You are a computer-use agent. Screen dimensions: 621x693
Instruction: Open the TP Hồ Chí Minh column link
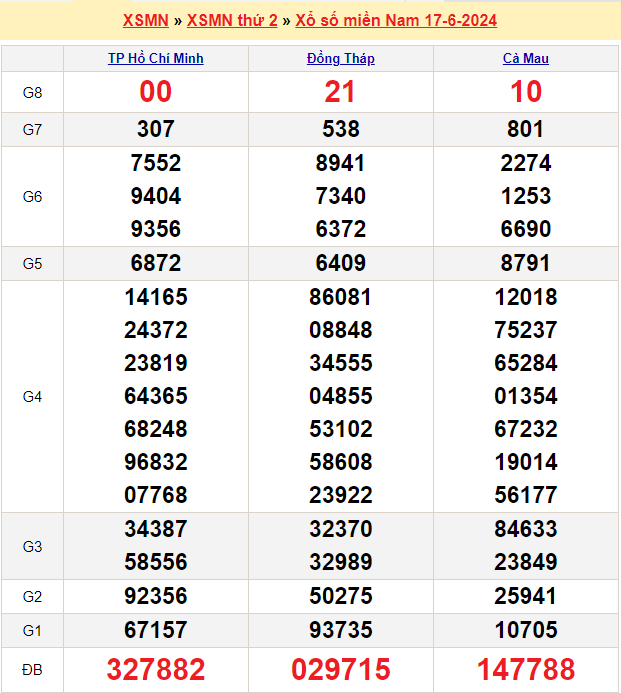click(x=156, y=59)
